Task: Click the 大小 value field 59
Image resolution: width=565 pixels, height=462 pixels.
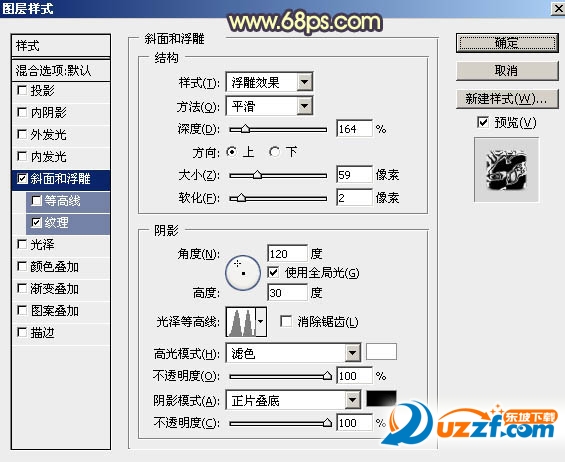Action: (x=354, y=175)
